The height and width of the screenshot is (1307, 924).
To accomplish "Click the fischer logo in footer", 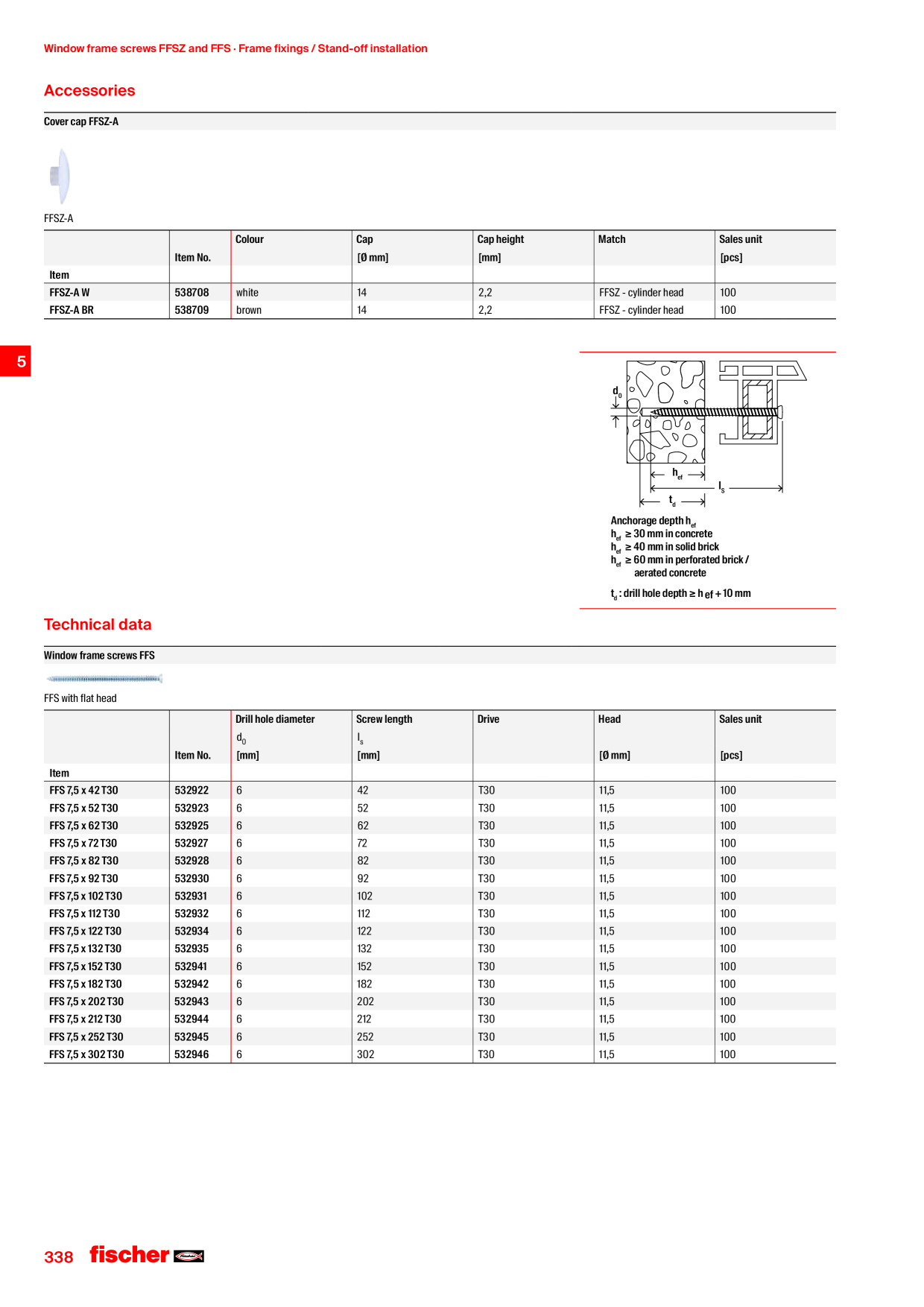I will click(147, 1255).
